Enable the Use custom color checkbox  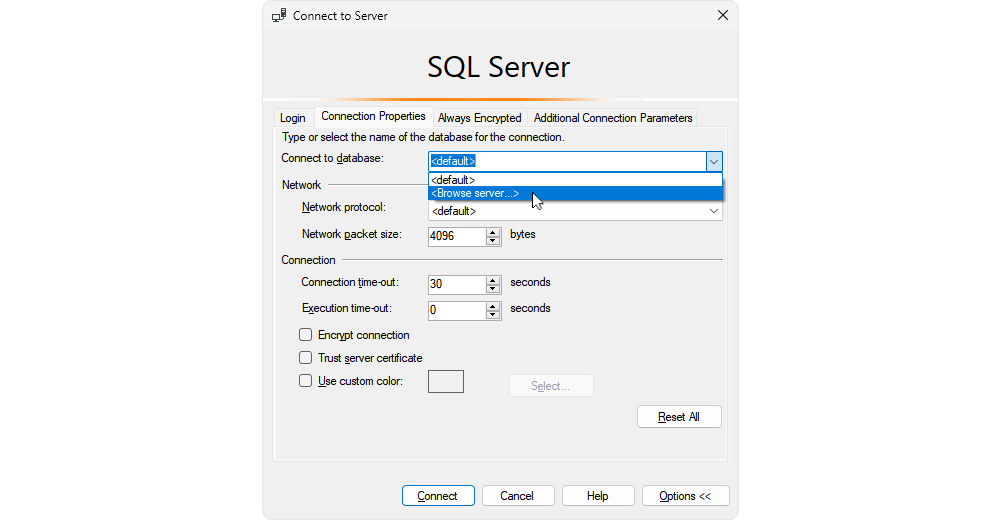305,381
